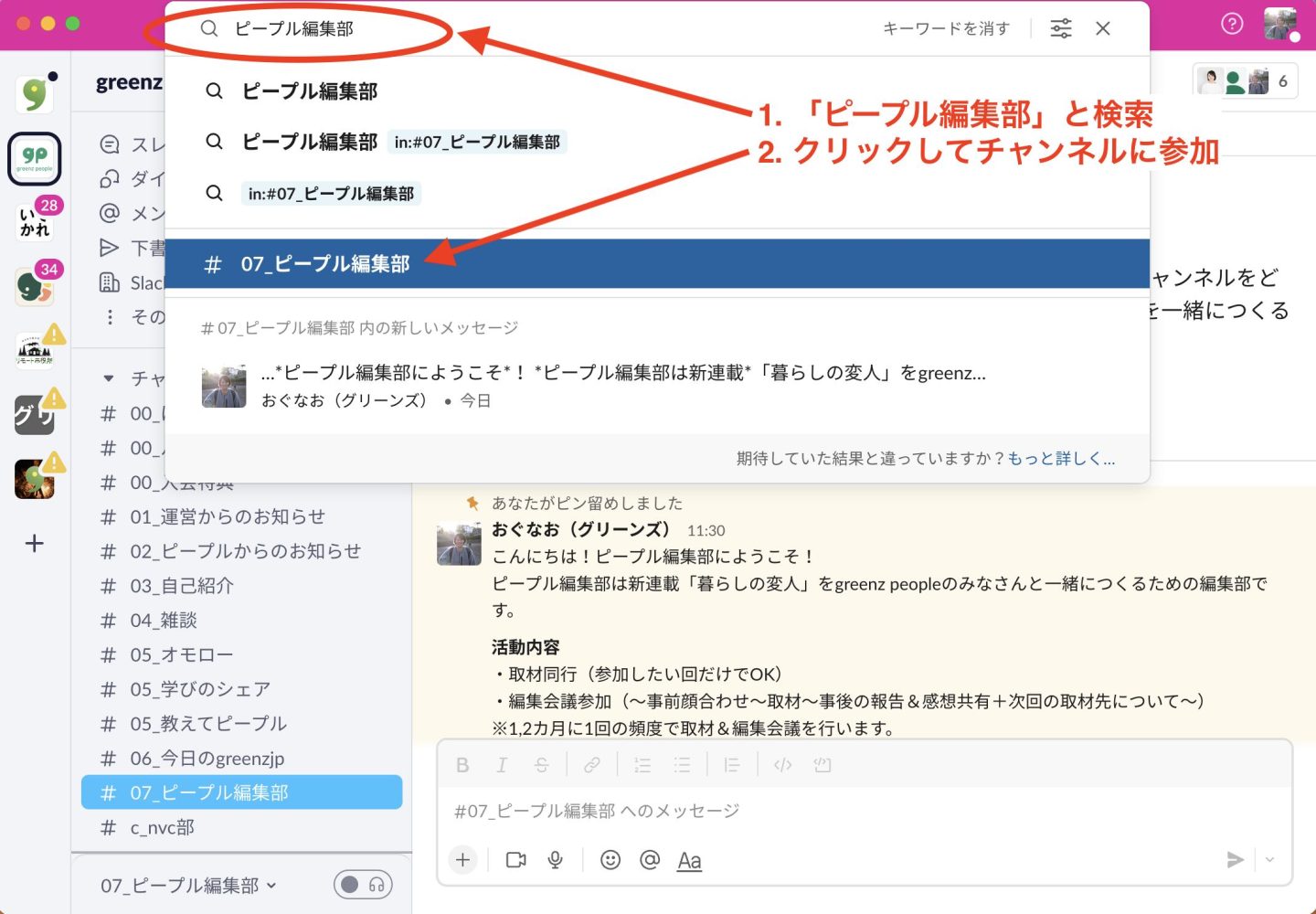Click キーワードを消す to clear the search
This screenshot has height=914, width=1316.
click(x=945, y=28)
